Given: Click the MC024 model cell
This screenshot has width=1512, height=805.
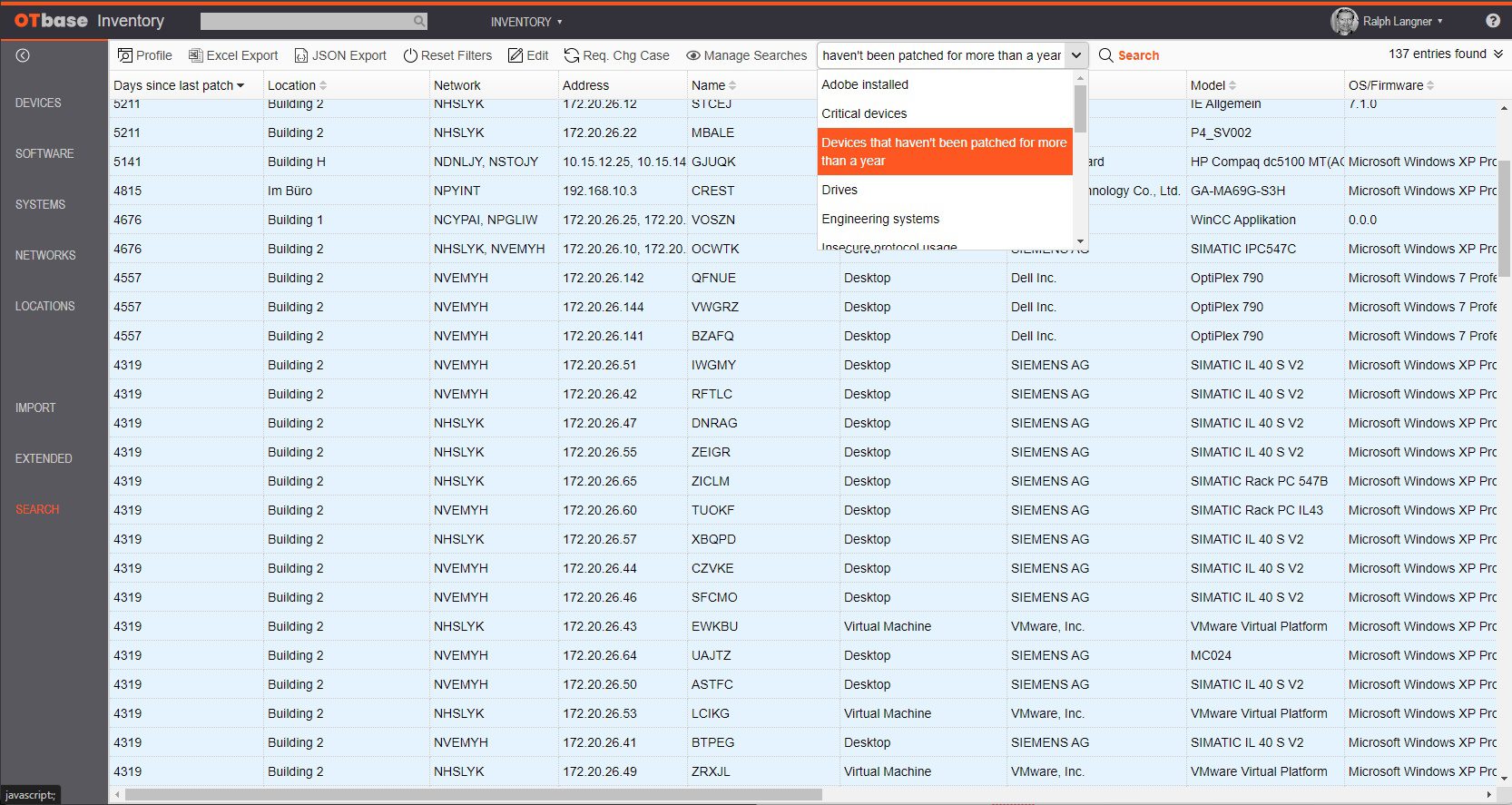Looking at the screenshot, I should (x=1211, y=655).
